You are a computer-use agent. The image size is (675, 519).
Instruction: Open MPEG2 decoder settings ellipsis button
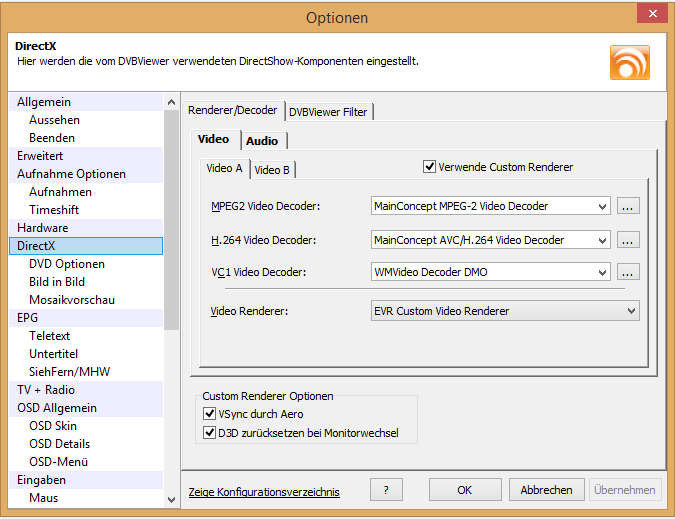628,206
